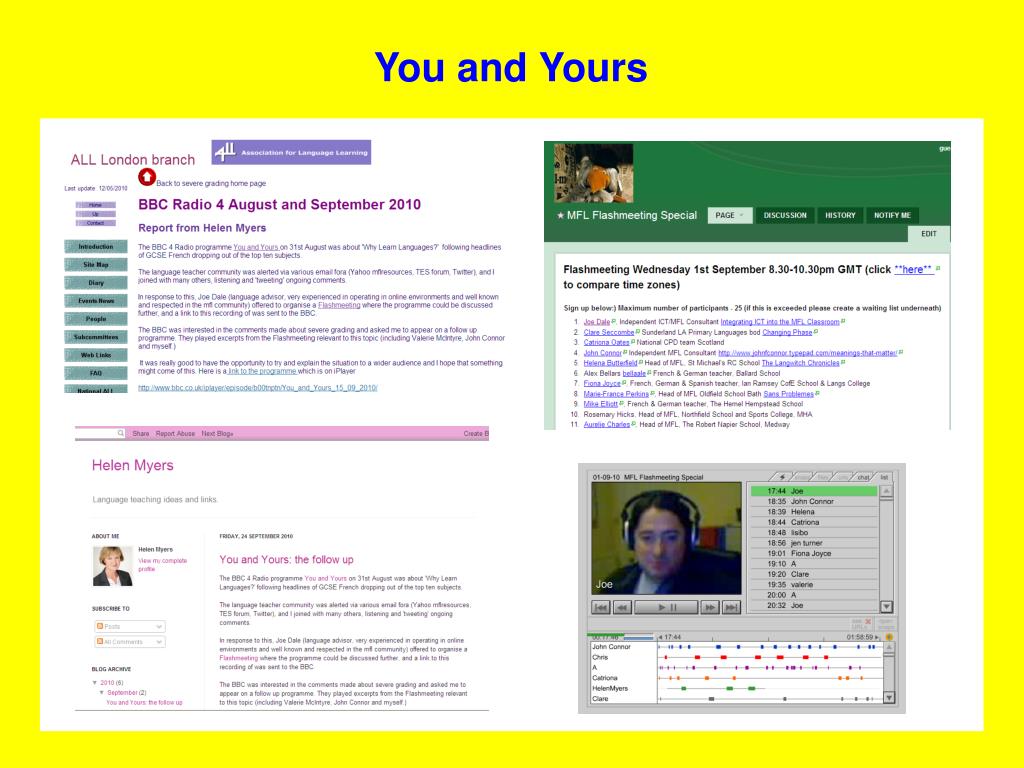Click the EDIT tab on wiki page
Viewport: 1024px width, 768px height.
point(929,234)
